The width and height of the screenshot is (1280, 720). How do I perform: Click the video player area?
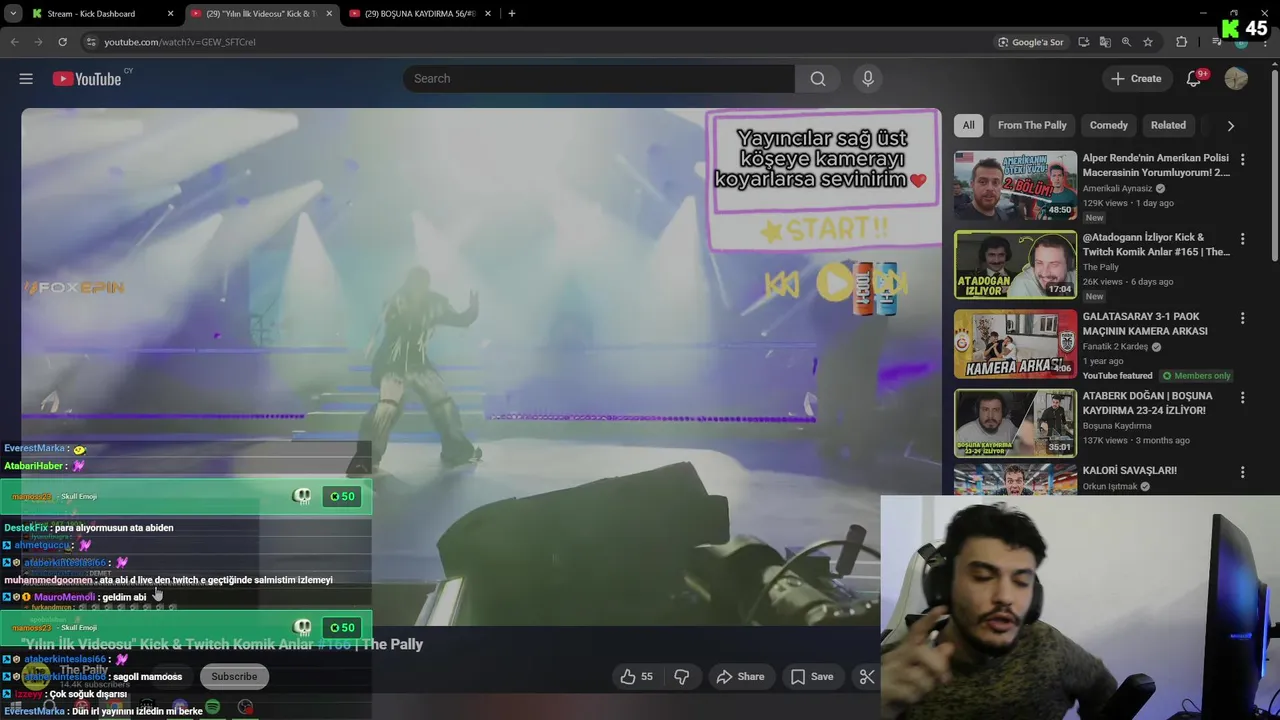[x=480, y=366]
